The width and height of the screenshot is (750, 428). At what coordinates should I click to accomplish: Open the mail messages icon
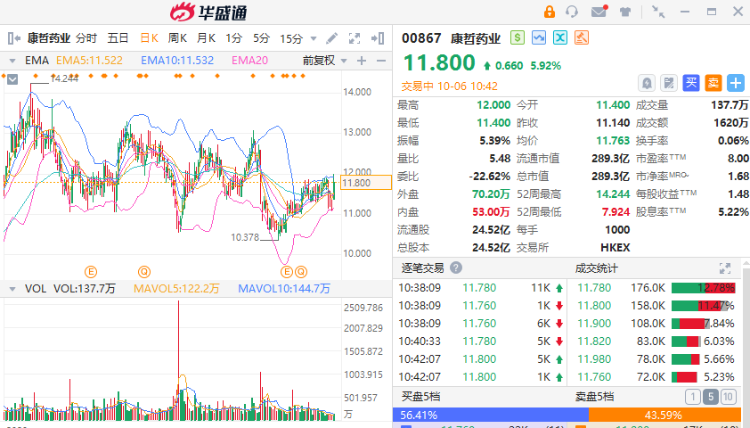click(599, 11)
